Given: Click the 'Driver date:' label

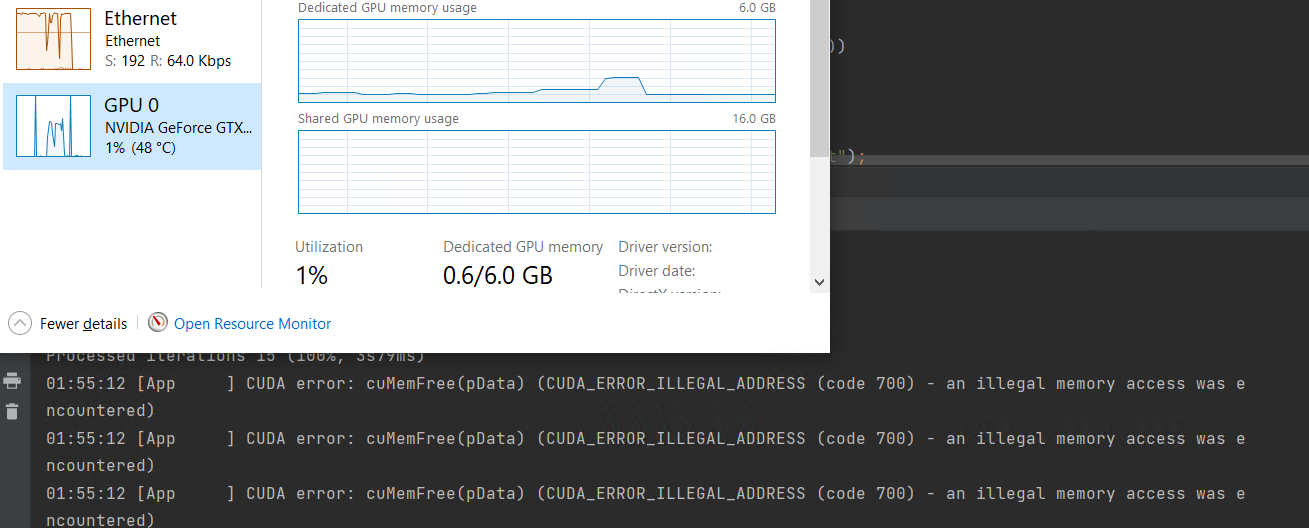Looking at the screenshot, I should pos(657,271).
